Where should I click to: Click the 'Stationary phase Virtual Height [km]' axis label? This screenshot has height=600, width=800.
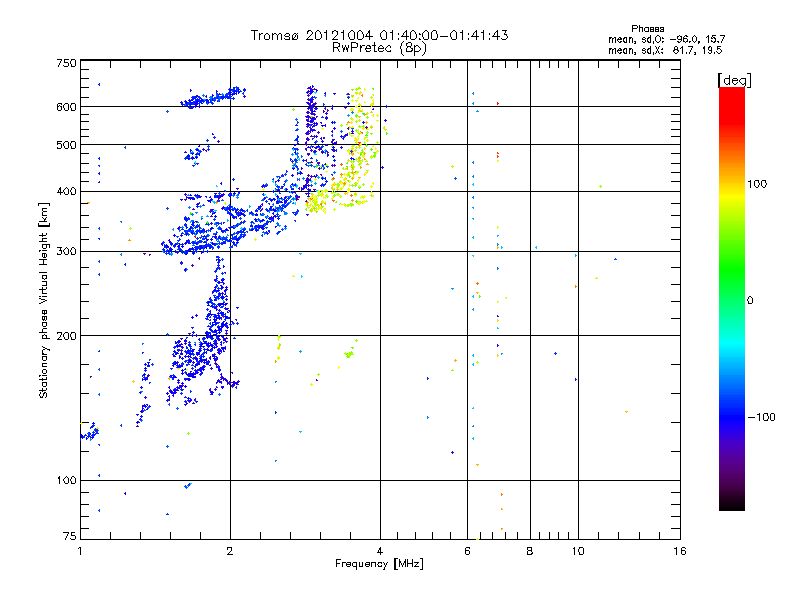coord(44,300)
